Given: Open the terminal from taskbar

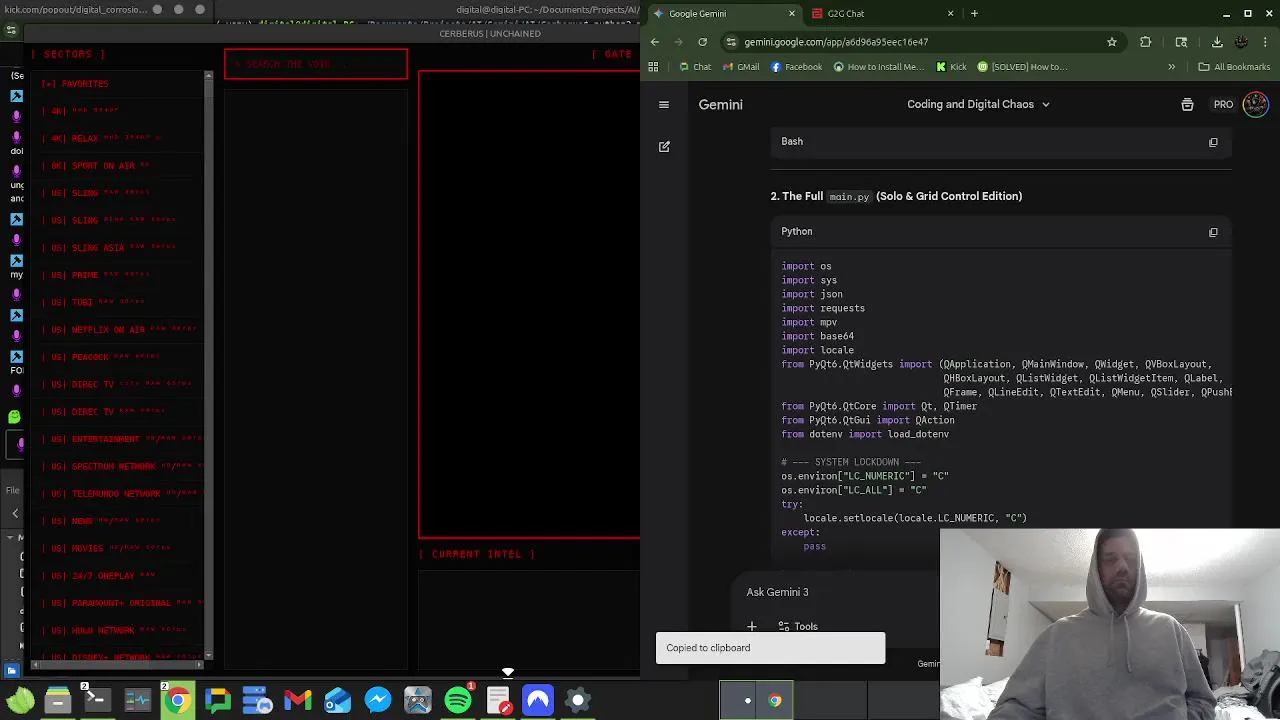Looking at the screenshot, I should point(97,700).
